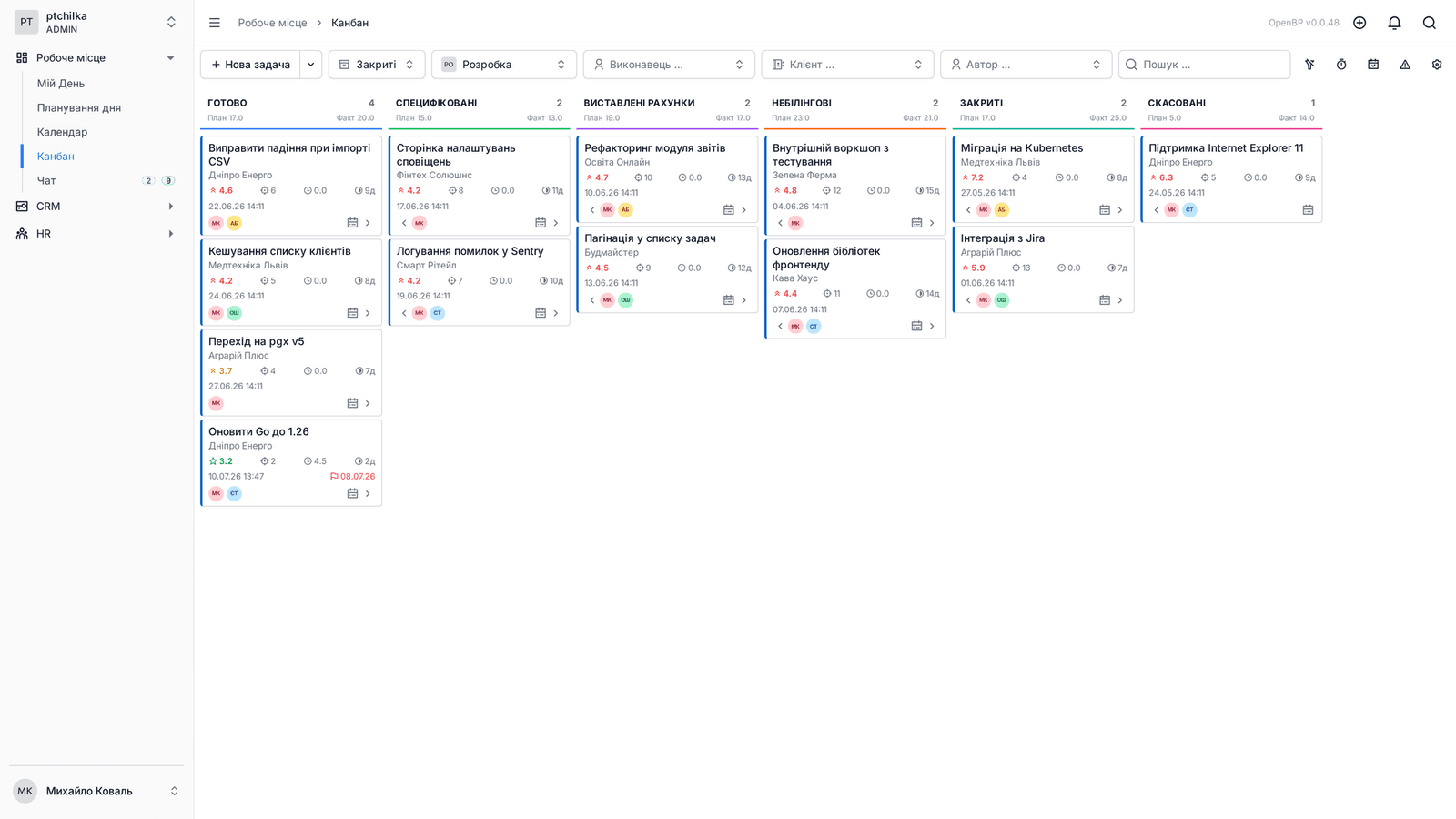Move Кешування списку клієнтів card right
1456x819 pixels.
pyautogui.click(x=368, y=313)
